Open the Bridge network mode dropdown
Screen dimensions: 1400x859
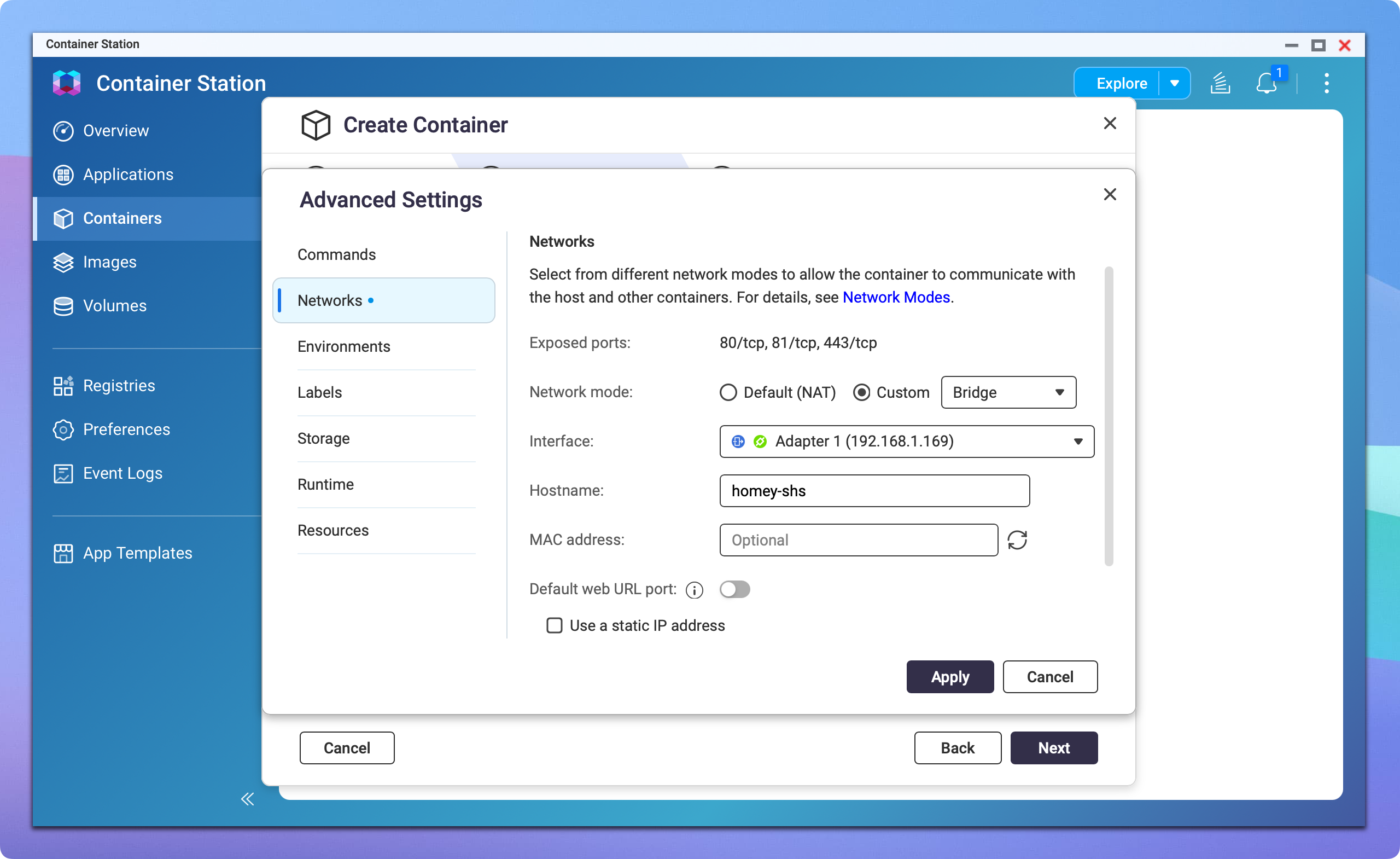pyautogui.click(x=1008, y=392)
